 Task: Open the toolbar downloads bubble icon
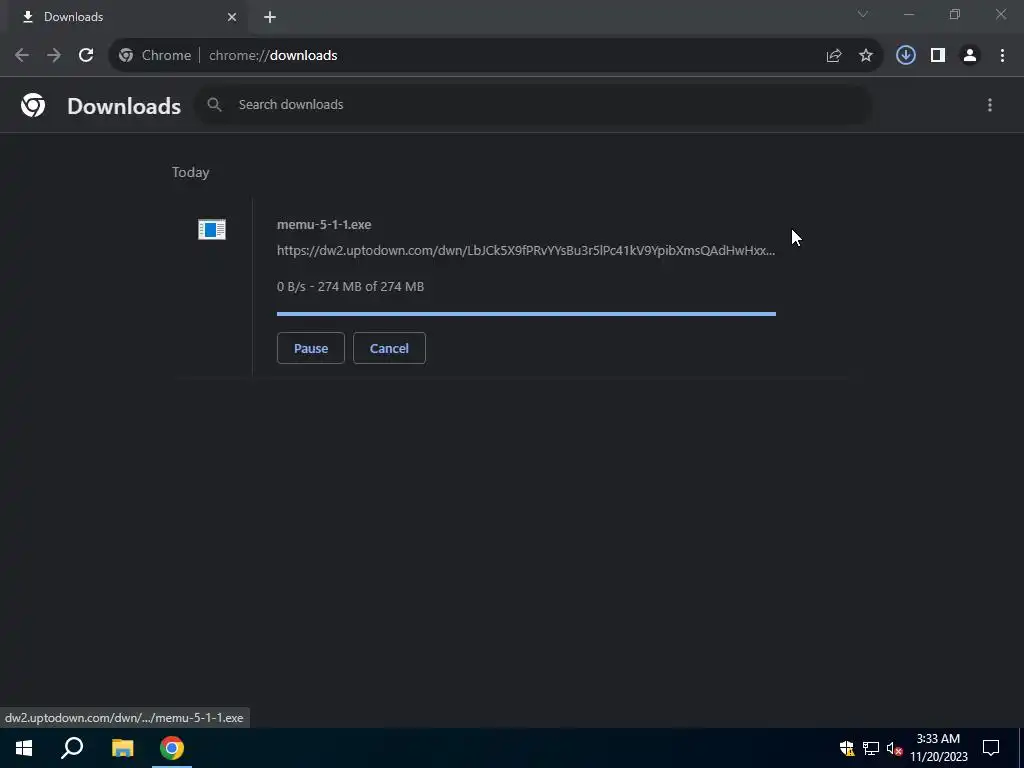click(x=905, y=55)
